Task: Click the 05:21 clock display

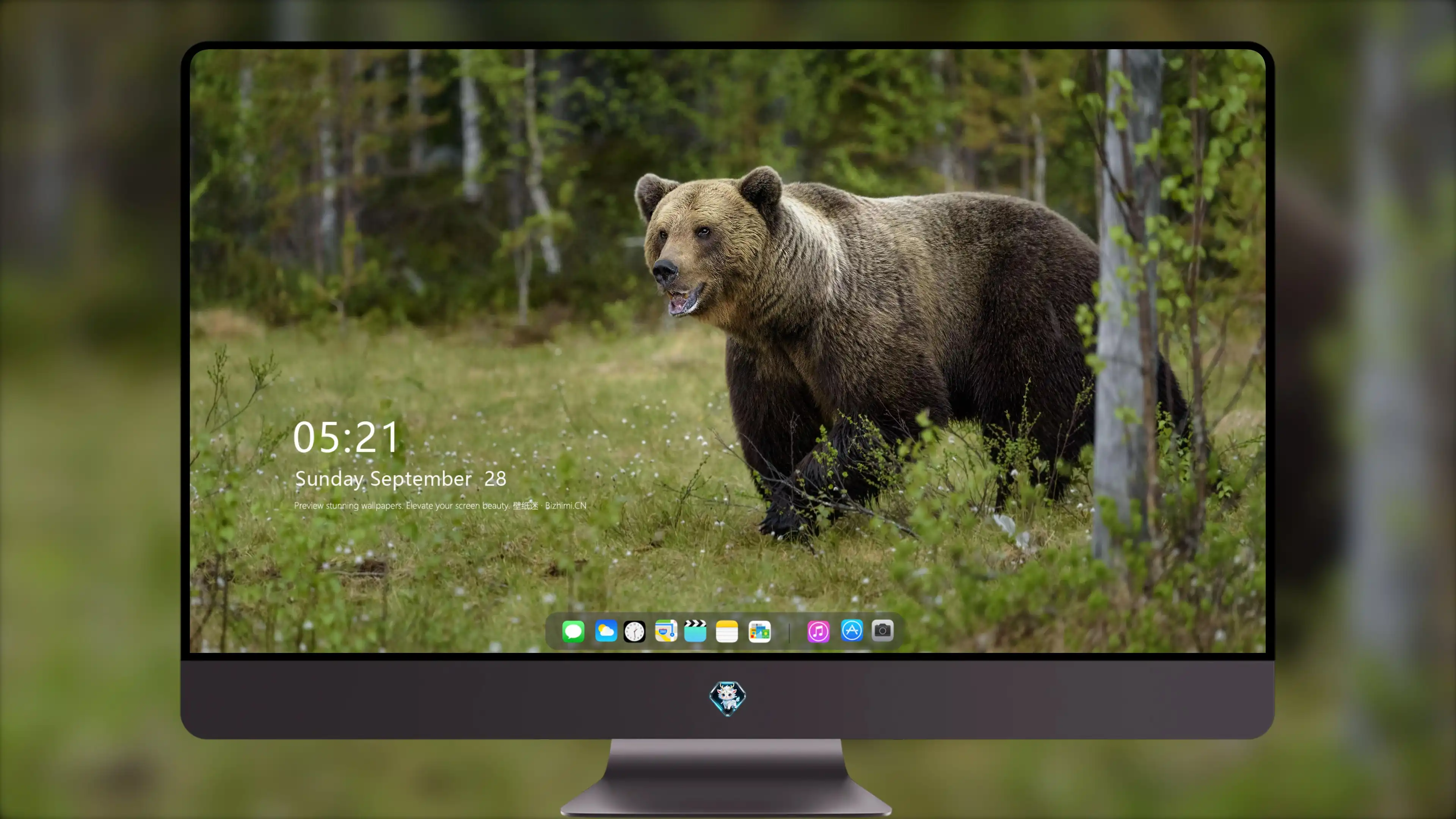Action: click(x=346, y=437)
